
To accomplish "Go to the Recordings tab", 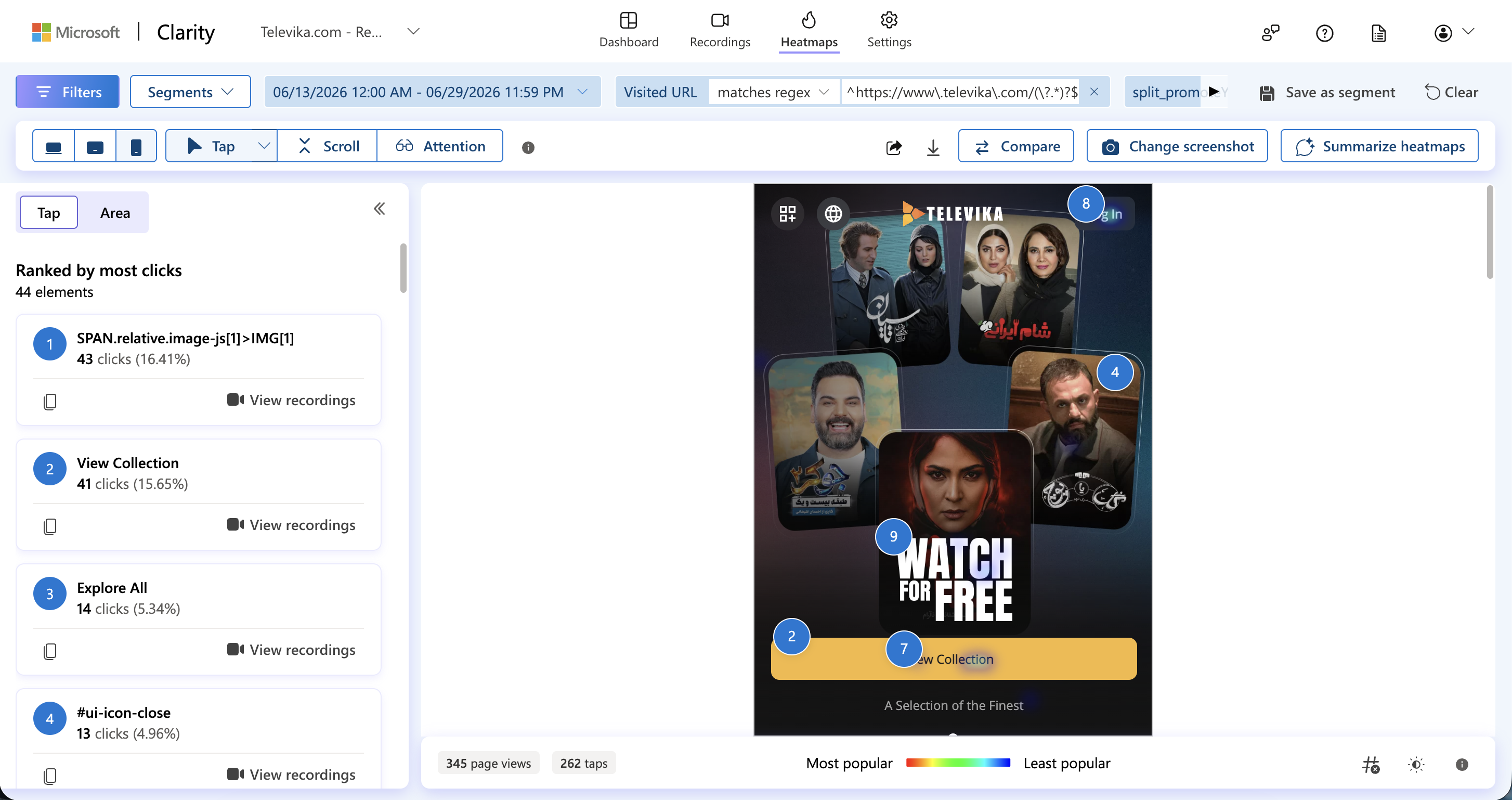I will [720, 31].
